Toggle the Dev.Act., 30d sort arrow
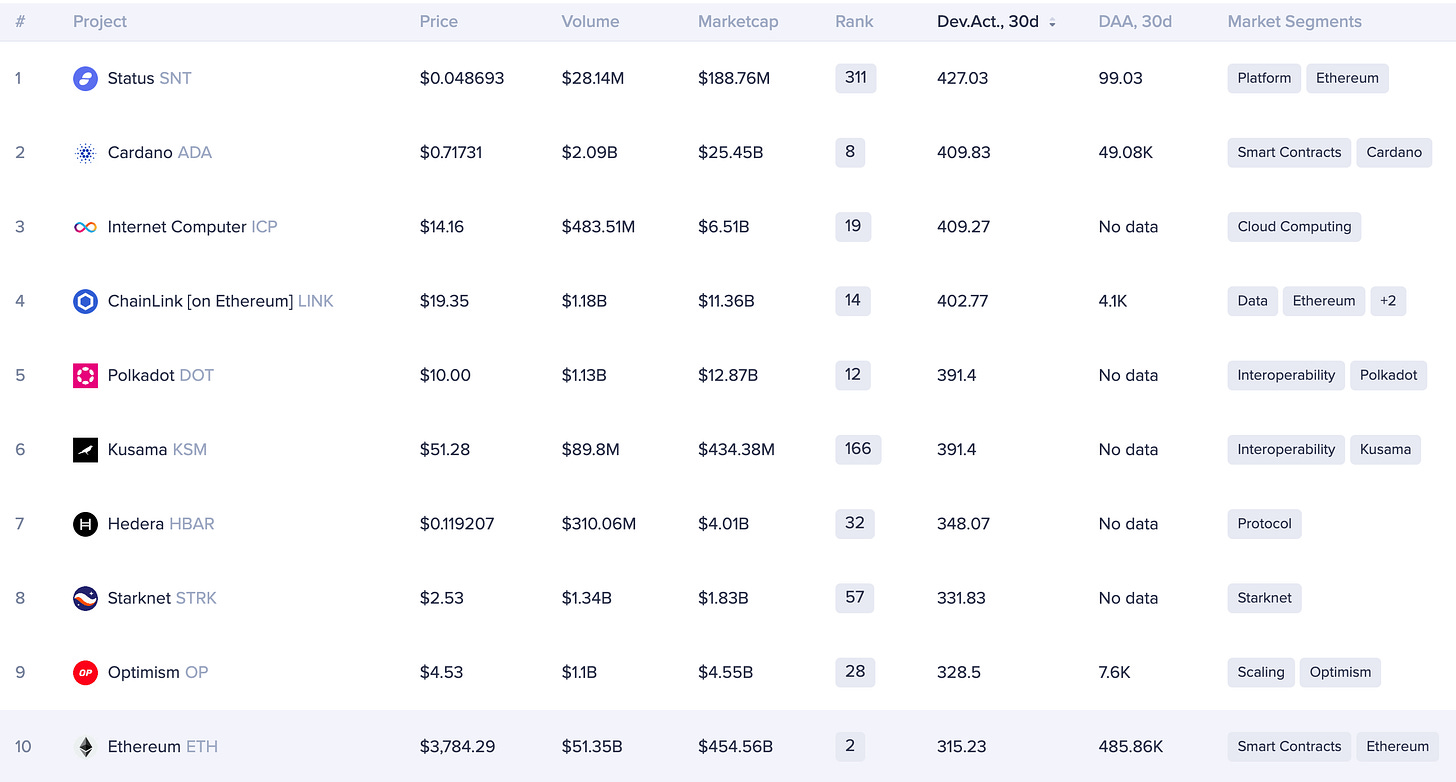Viewport: 1456px width, 782px height. point(1052,22)
